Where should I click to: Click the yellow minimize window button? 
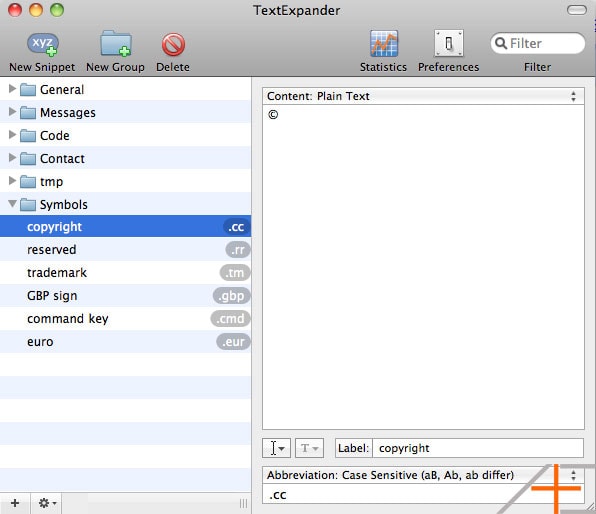(x=36, y=10)
